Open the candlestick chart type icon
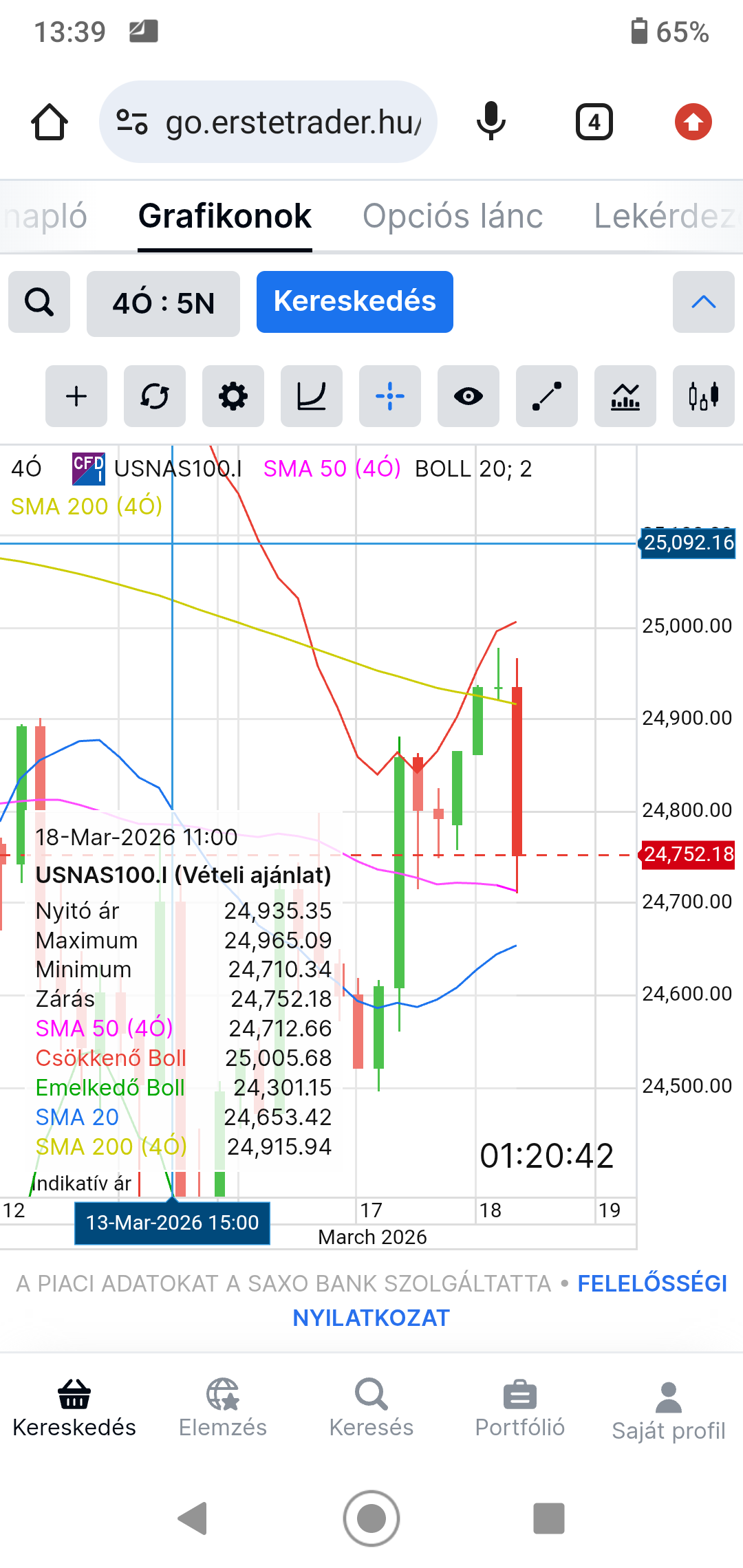Viewport: 743px width, 1568px height. (703, 396)
